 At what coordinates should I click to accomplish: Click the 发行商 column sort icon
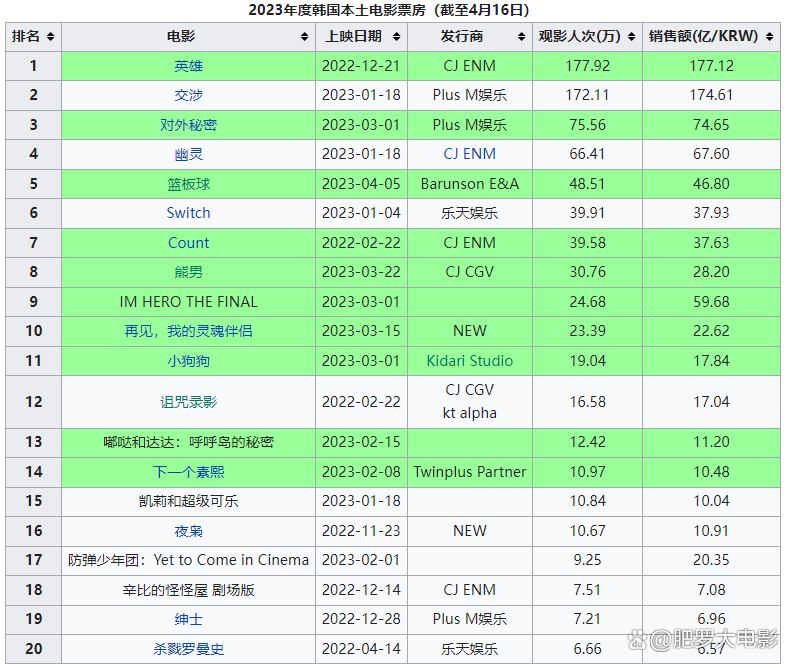coord(520,37)
